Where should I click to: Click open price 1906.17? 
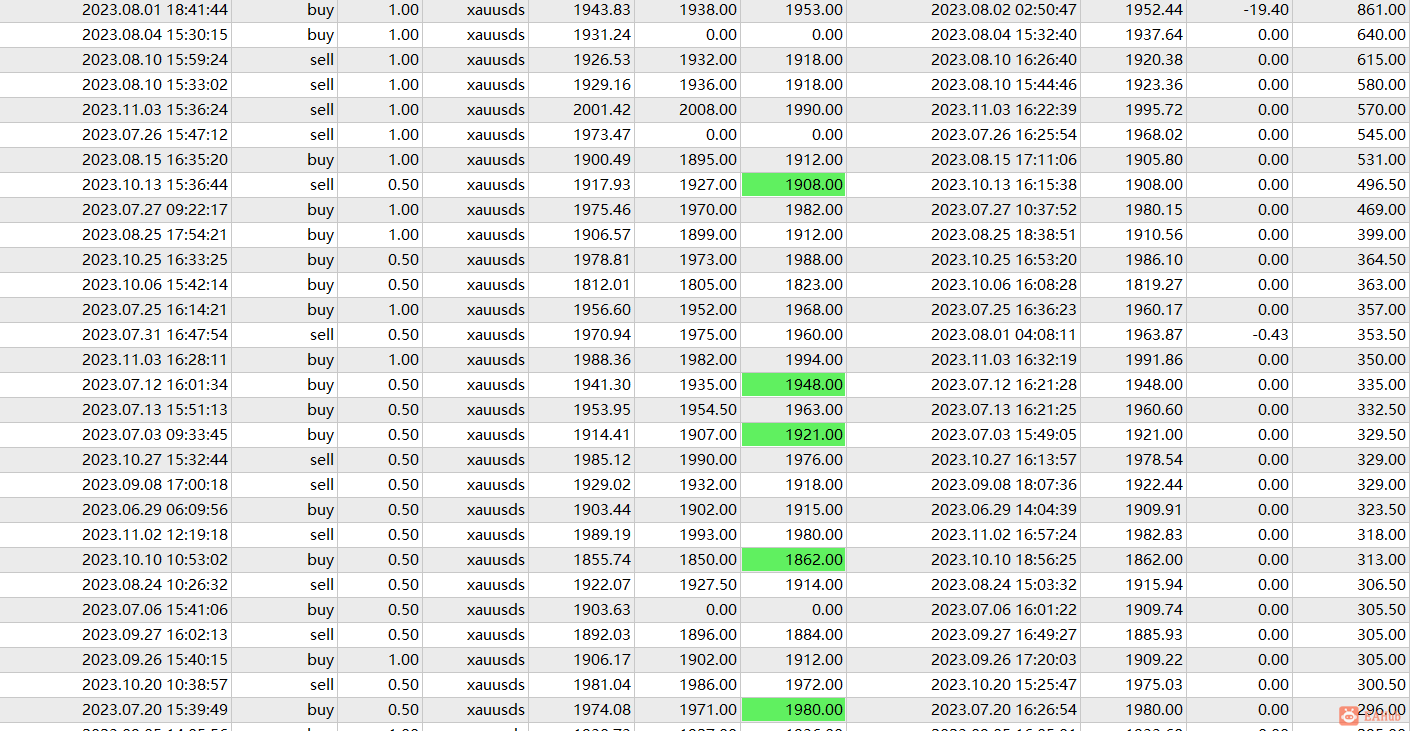pyautogui.click(x=602, y=660)
